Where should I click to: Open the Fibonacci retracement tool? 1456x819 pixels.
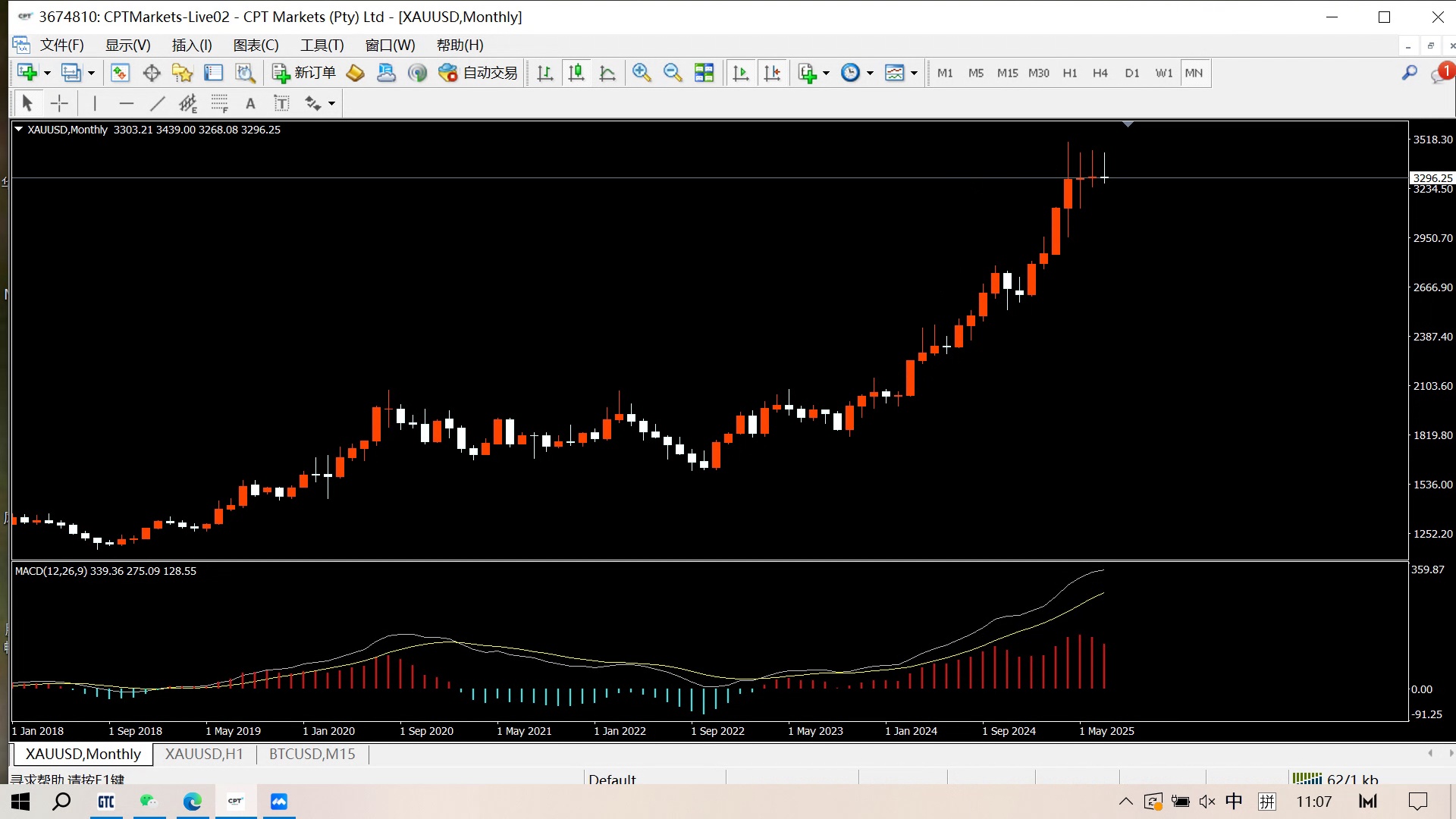tap(219, 103)
